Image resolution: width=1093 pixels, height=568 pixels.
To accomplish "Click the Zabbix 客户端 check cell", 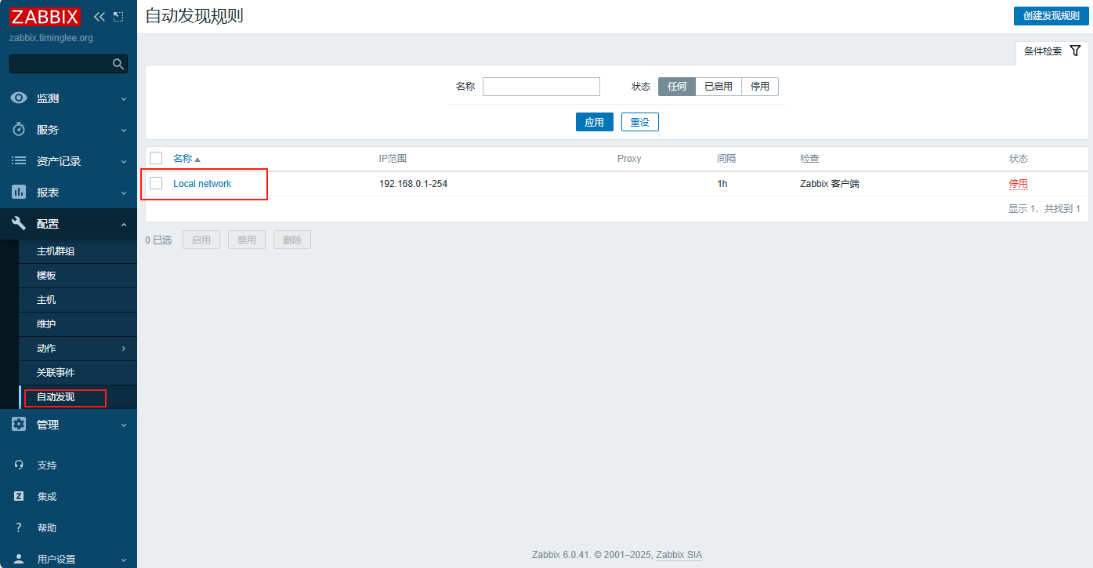I will [x=830, y=183].
